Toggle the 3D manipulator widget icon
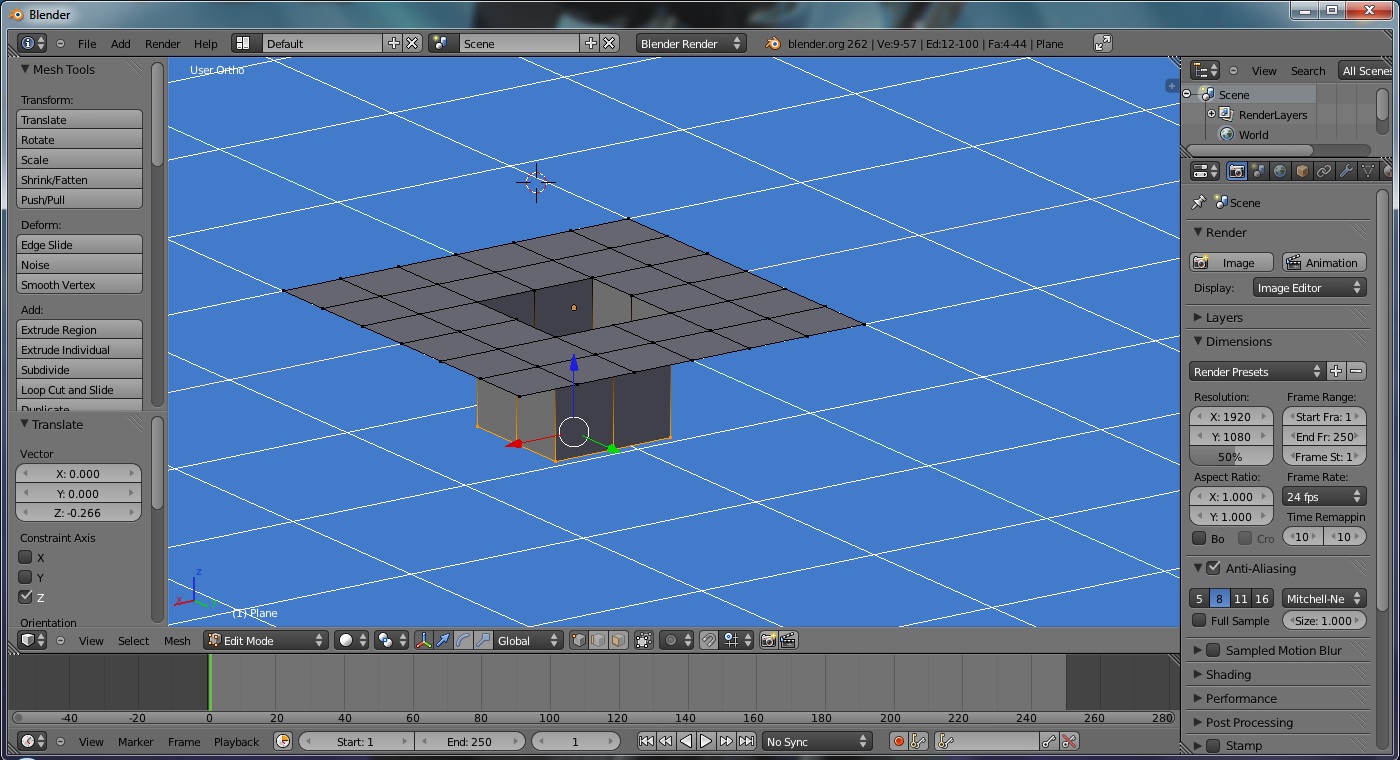The height and width of the screenshot is (760, 1400). coord(423,640)
